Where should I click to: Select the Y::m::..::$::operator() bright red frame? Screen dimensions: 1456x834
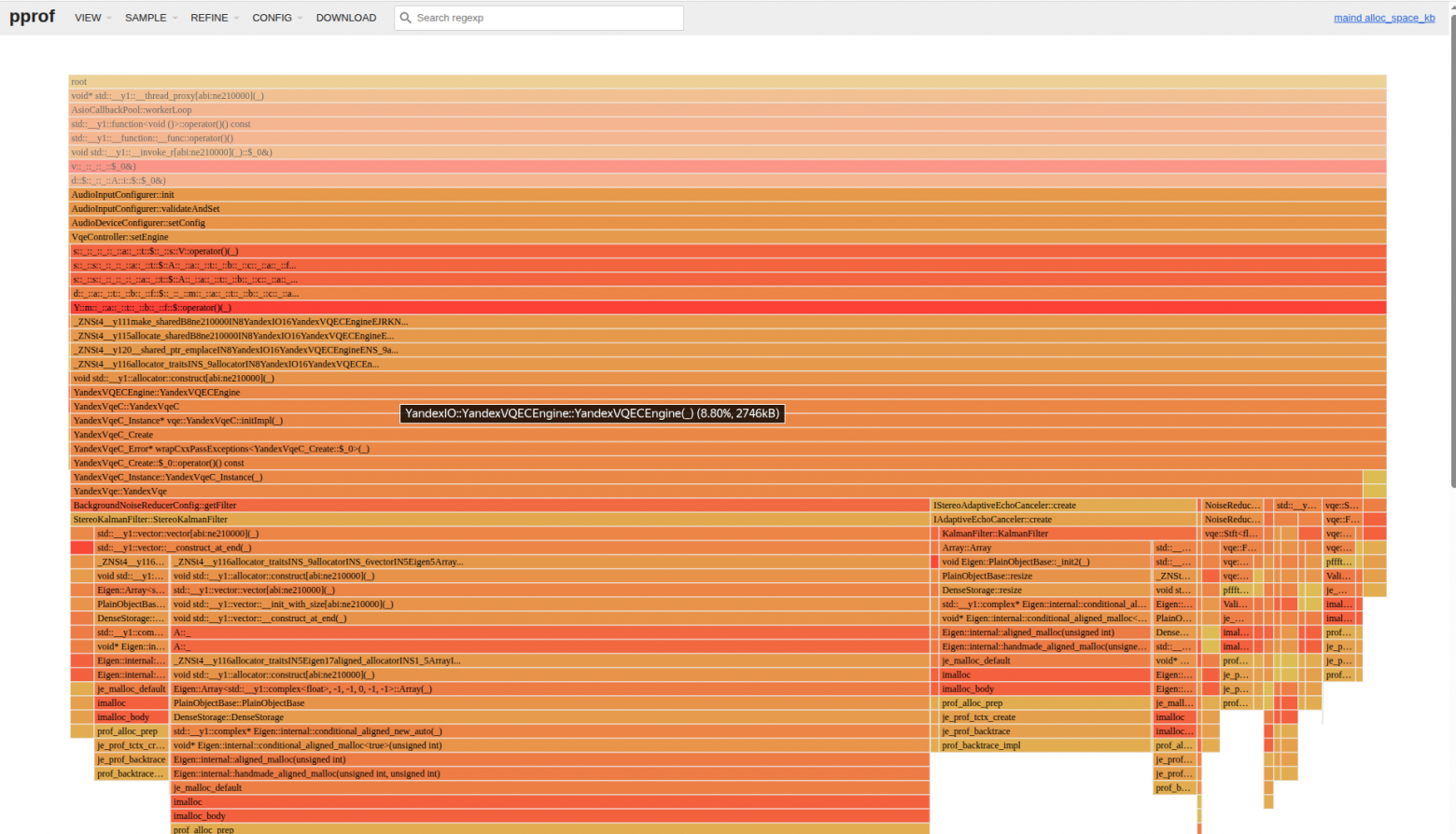[x=727, y=308]
